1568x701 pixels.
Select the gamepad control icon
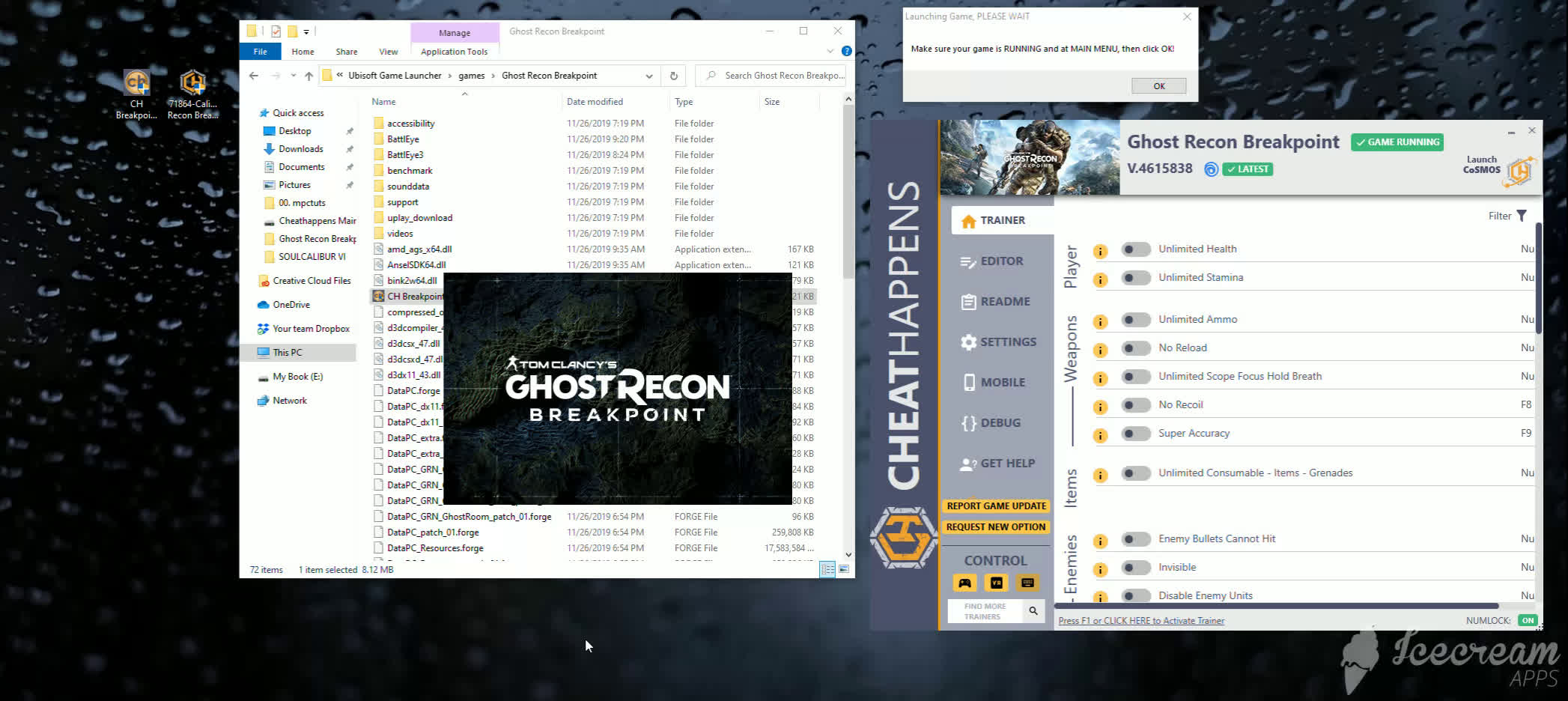(964, 583)
